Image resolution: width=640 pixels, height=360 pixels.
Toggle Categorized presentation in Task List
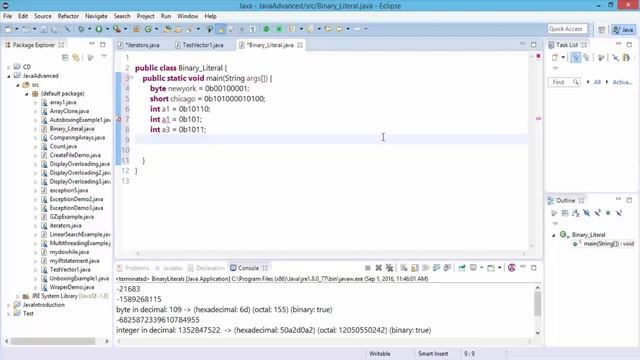[x=576, y=58]
